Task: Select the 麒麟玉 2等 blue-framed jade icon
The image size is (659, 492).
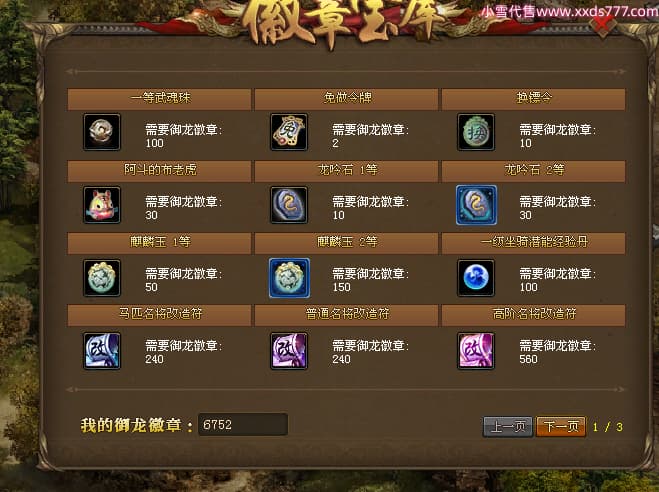Action: pos(289,278)
